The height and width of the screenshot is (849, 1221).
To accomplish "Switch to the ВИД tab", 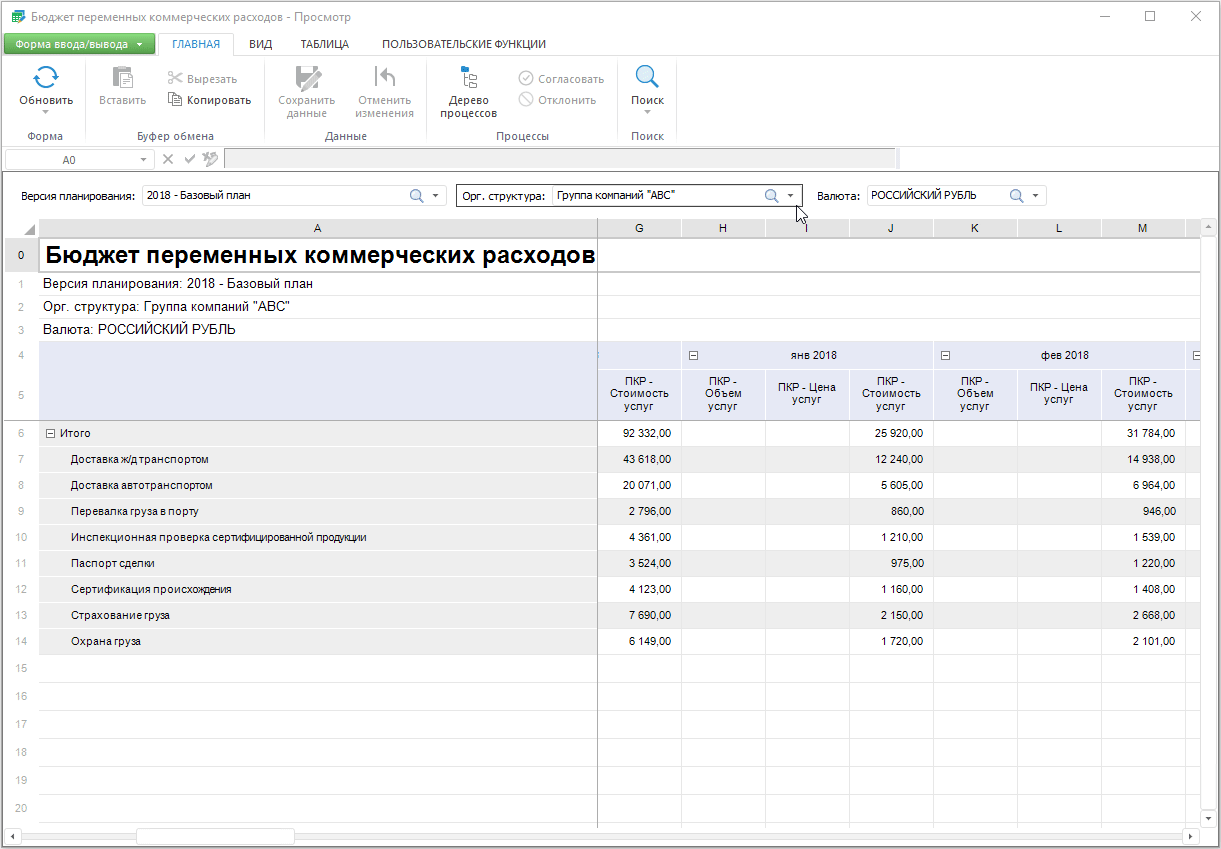I will (x=260, y=44).
